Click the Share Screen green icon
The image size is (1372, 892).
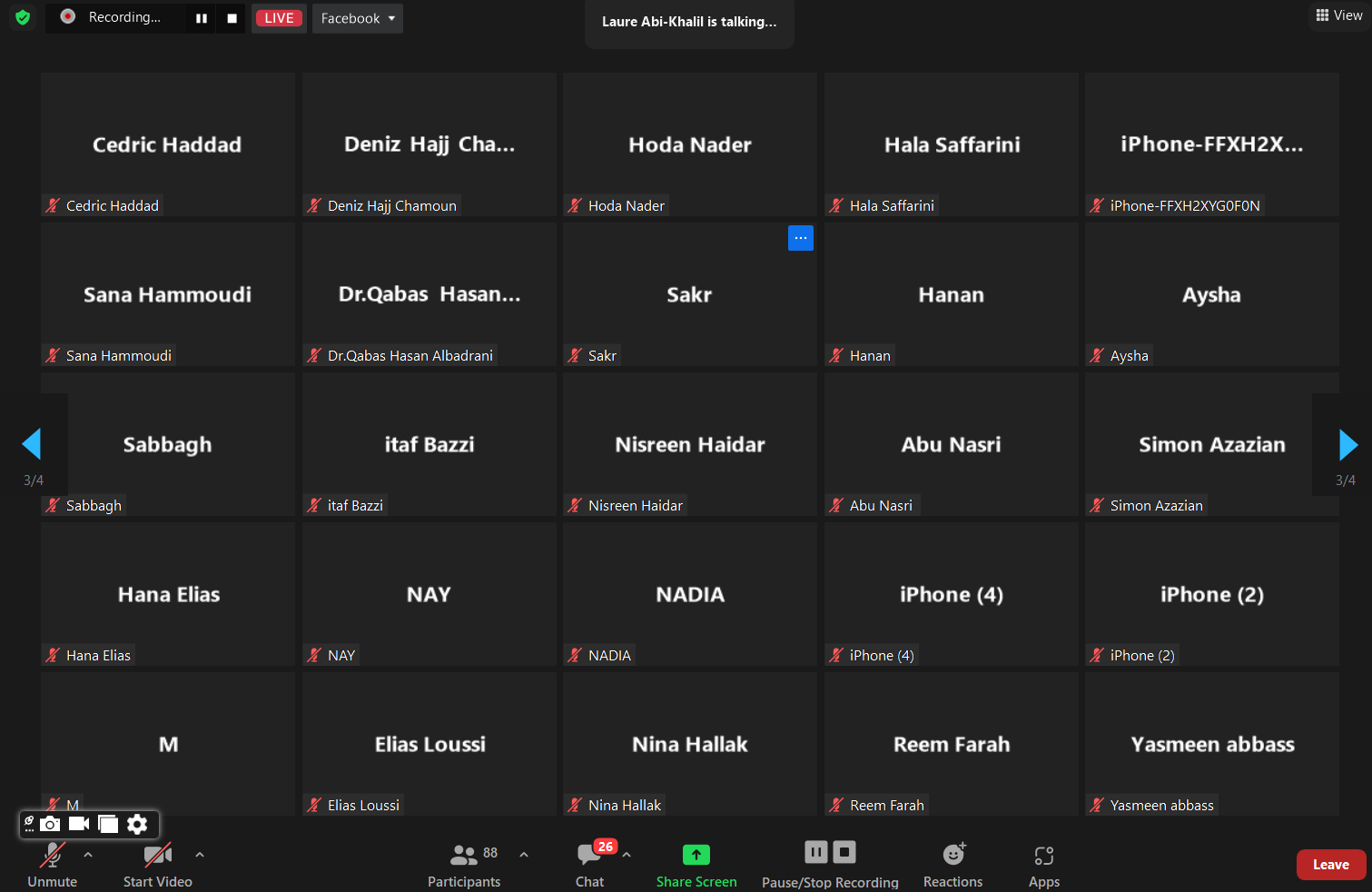tap(696, 855)
